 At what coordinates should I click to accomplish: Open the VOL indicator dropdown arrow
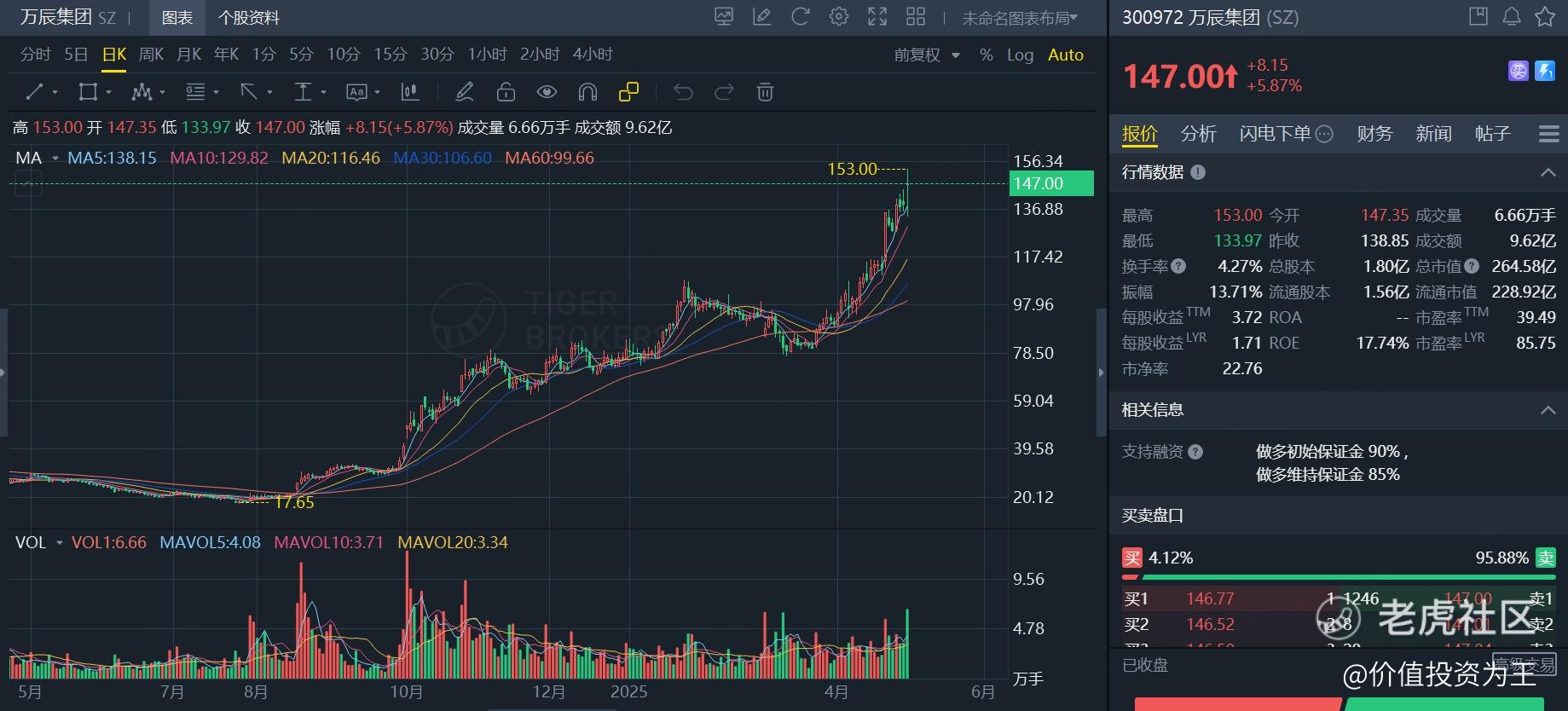coord(60,543)
